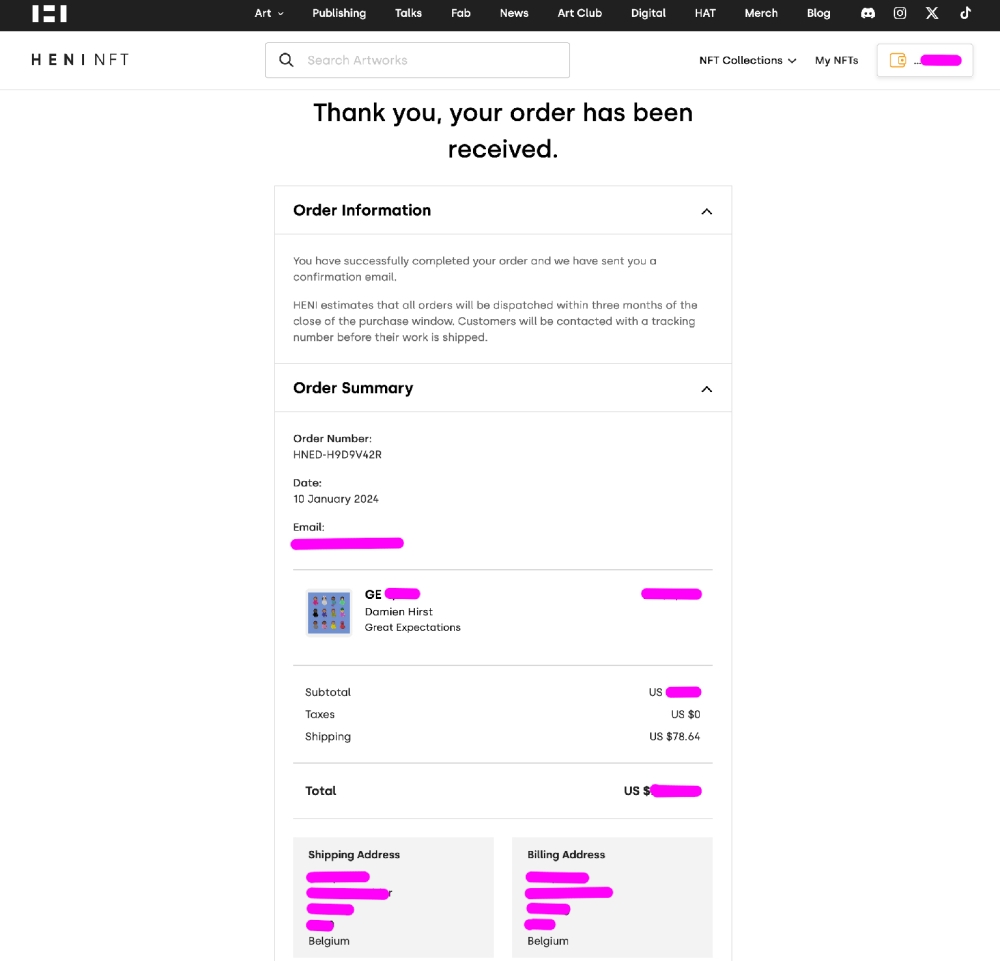Open the Instagram social icon

click(x=900, y=13)
